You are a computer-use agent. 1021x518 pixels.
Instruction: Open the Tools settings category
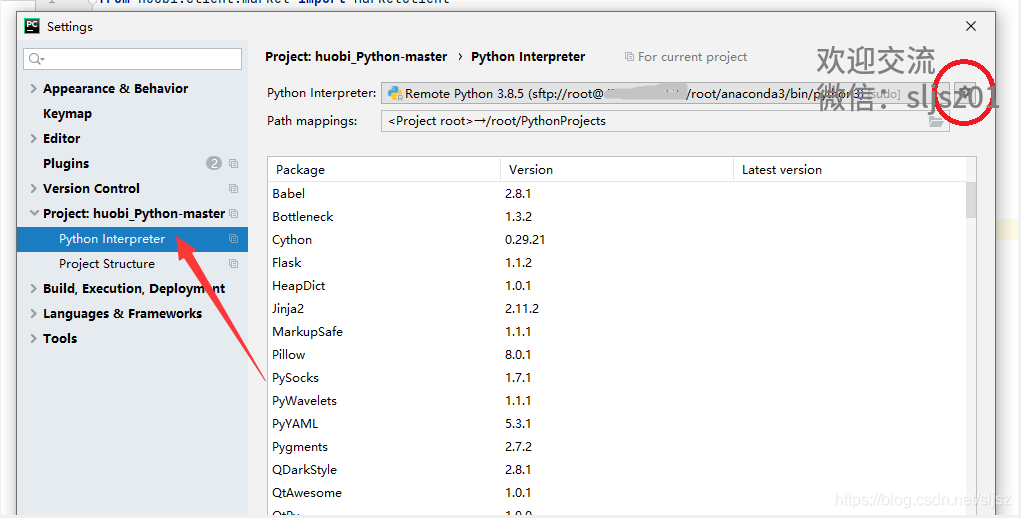(60, 338)
